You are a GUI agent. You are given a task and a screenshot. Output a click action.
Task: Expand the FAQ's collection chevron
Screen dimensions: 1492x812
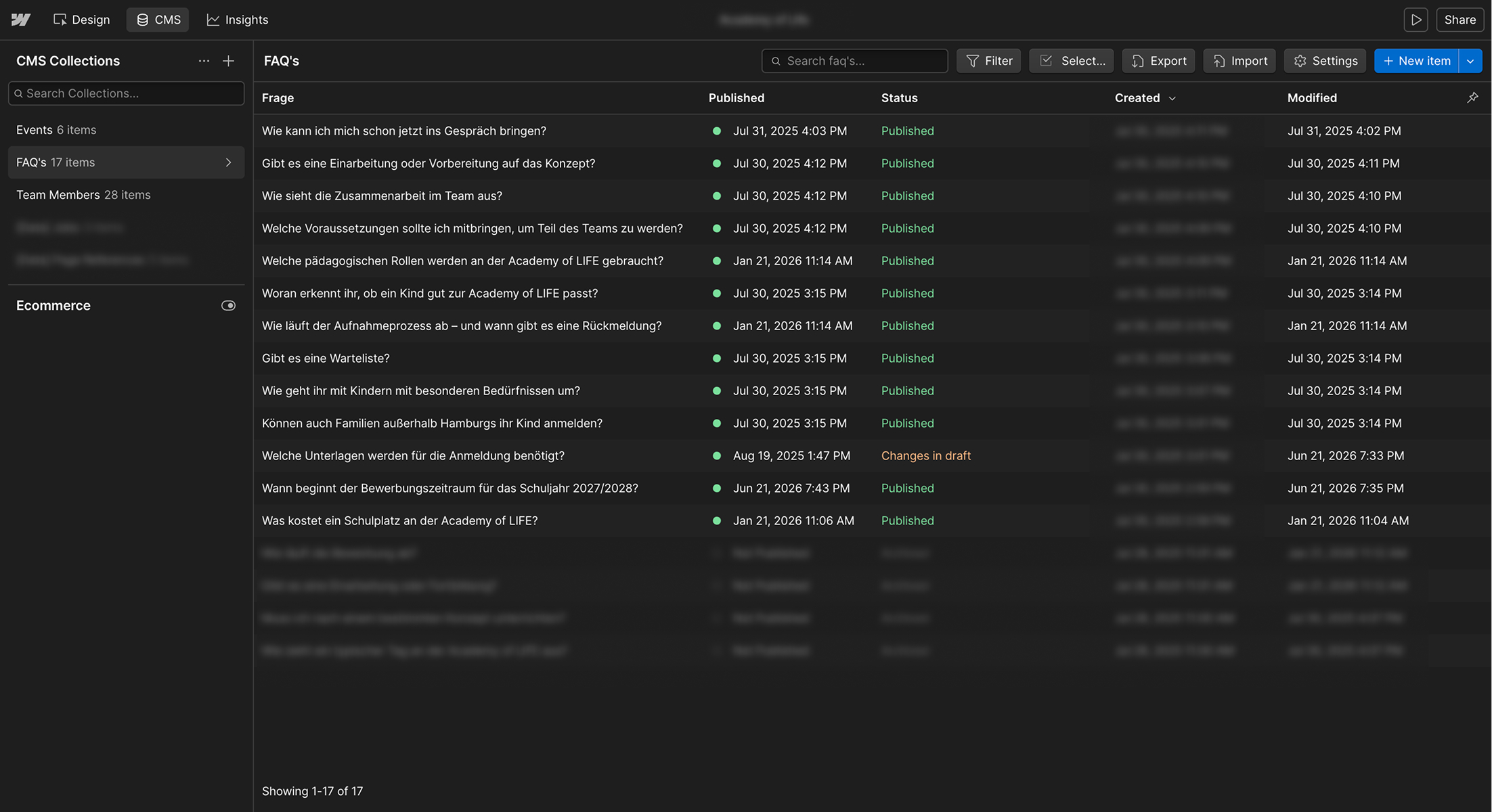(228, 162)
